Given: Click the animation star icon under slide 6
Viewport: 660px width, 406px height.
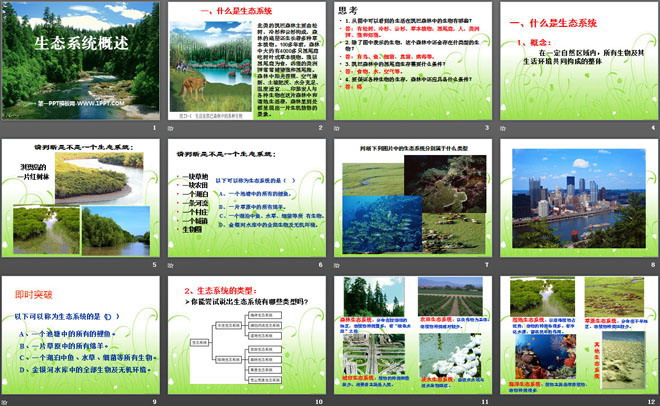Looking at the screenshot, I should tap(170, 265).
